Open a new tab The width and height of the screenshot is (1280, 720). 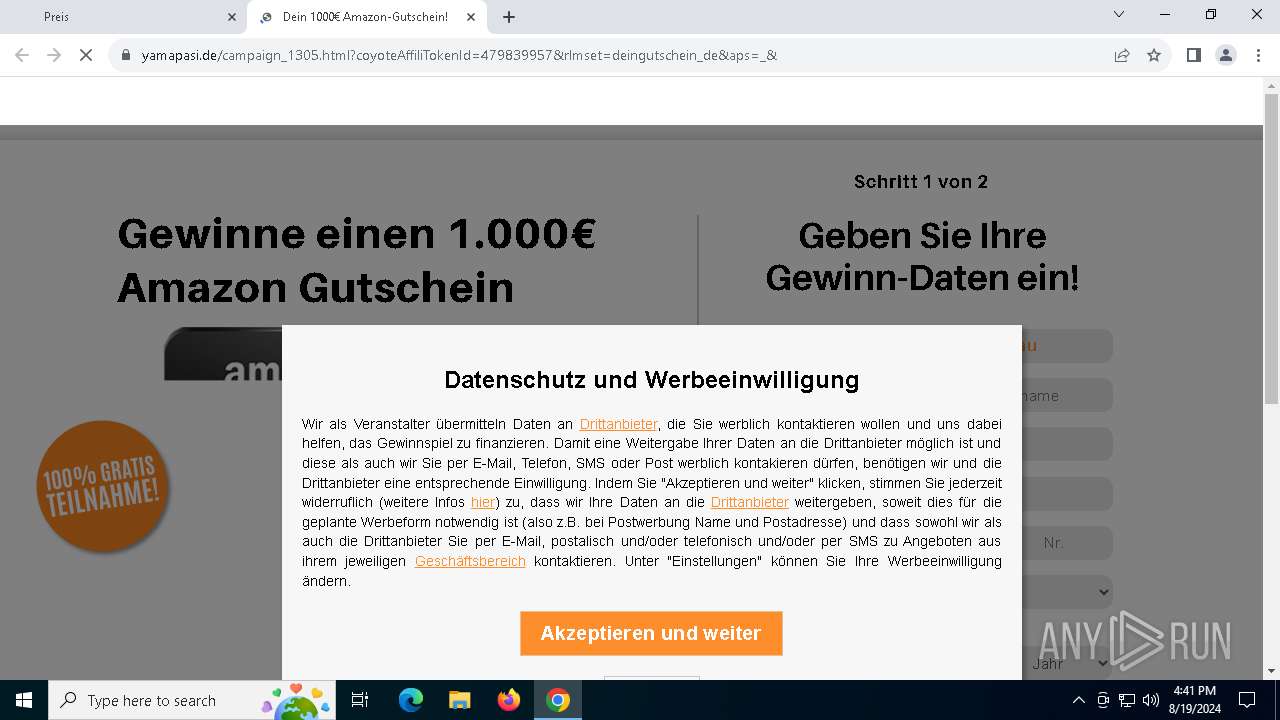point(509,17)
